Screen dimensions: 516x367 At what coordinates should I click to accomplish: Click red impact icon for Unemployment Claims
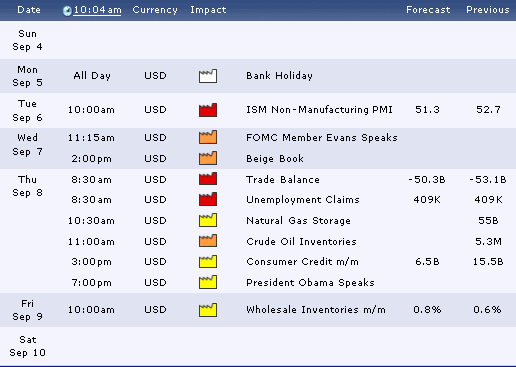pyautogui.click(x=208, y=199)
